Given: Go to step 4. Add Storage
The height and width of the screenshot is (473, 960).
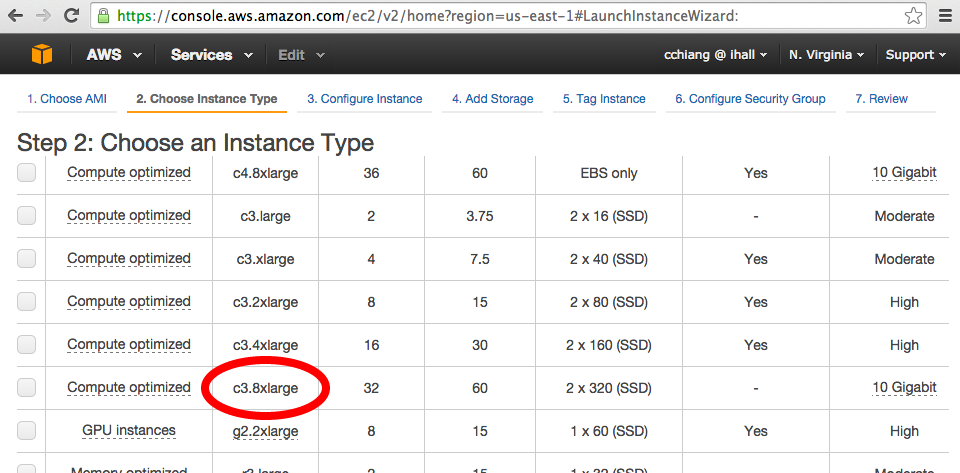Looking at the screenshot, I should [493, 99].
